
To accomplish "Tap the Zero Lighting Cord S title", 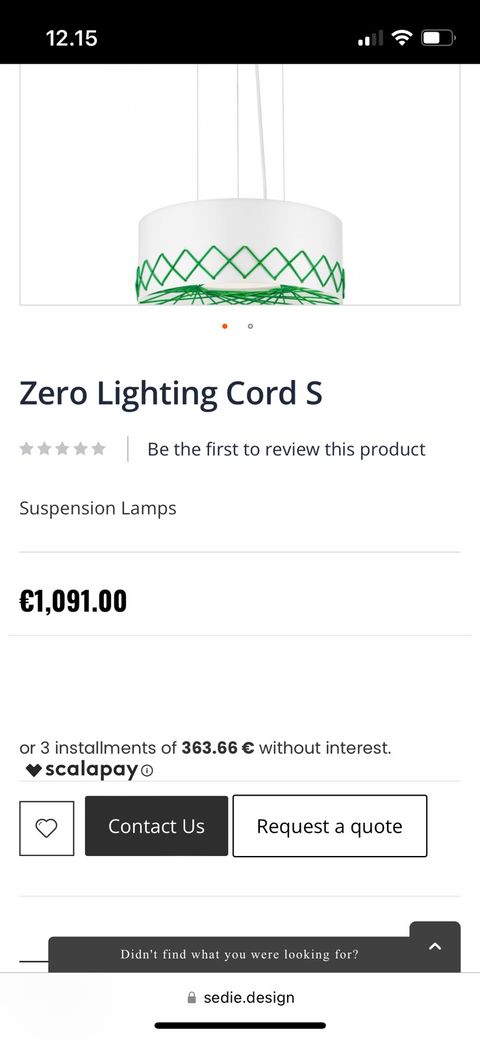I will pyautogui.click(x=171, y=394).
